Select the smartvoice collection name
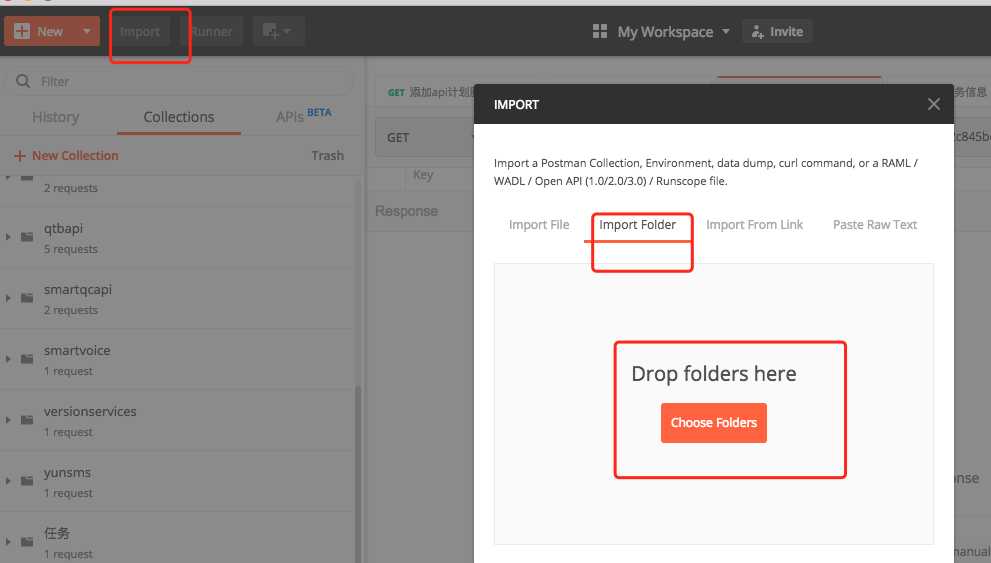This screenshot has width=991, height=563. click(x=77, y=350)
